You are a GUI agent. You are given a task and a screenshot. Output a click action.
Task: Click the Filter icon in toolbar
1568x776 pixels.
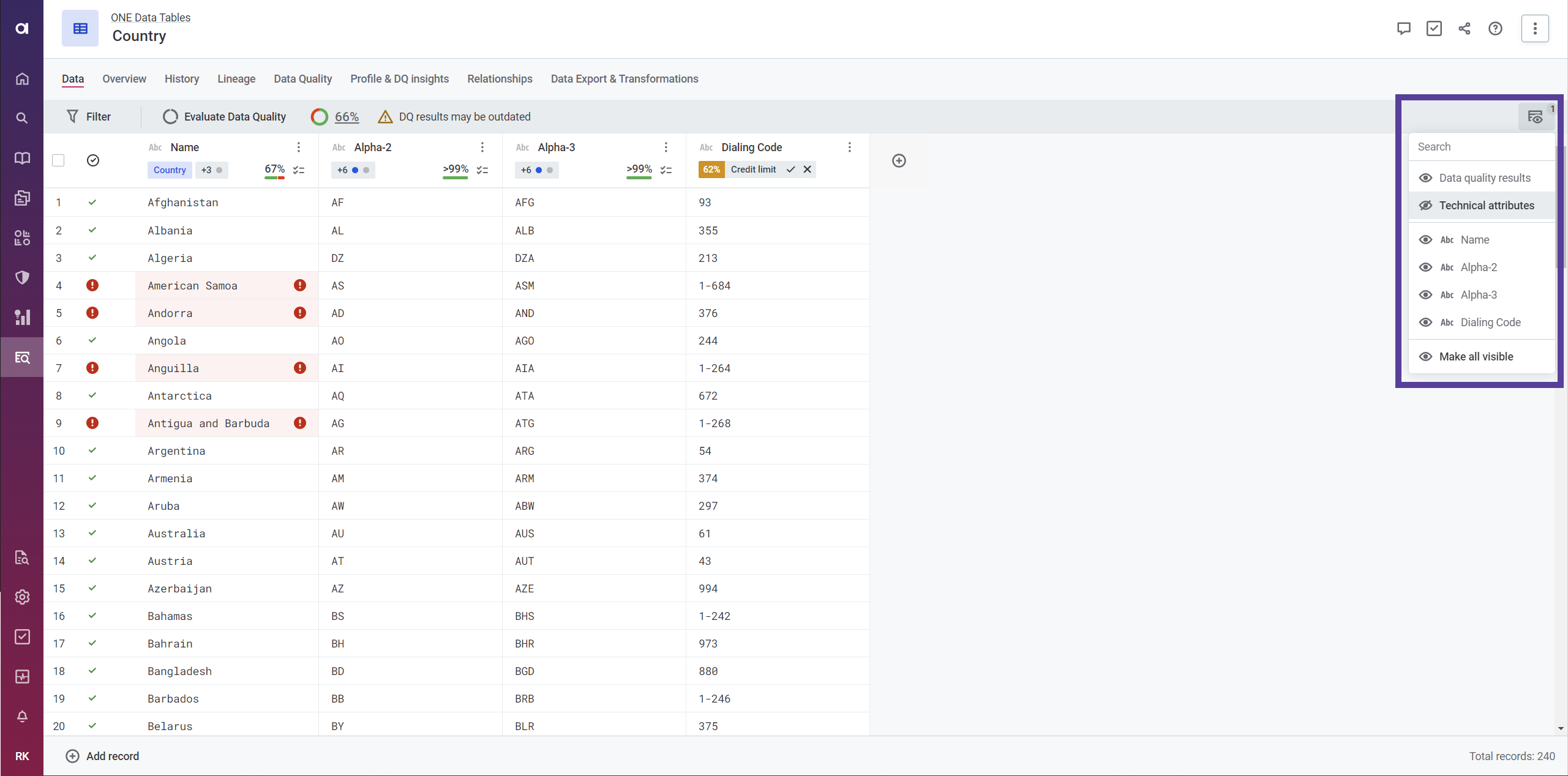click(x=72, y=117)
